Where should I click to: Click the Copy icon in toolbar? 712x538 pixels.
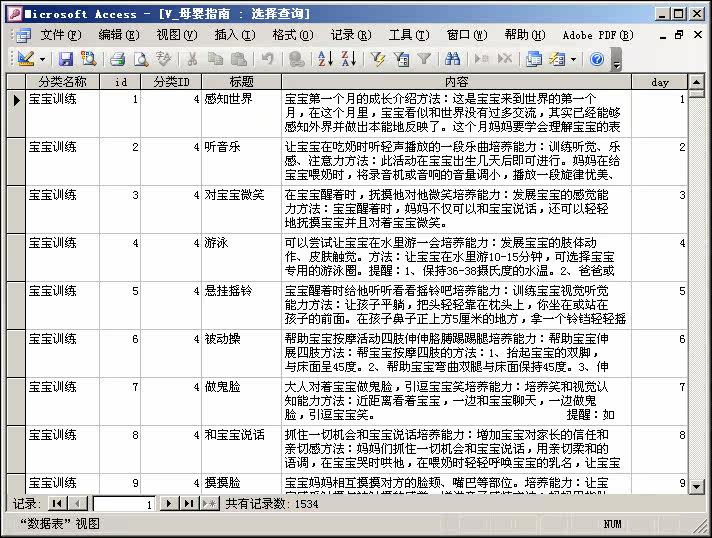pyautogui.click(x=215, y=59)
